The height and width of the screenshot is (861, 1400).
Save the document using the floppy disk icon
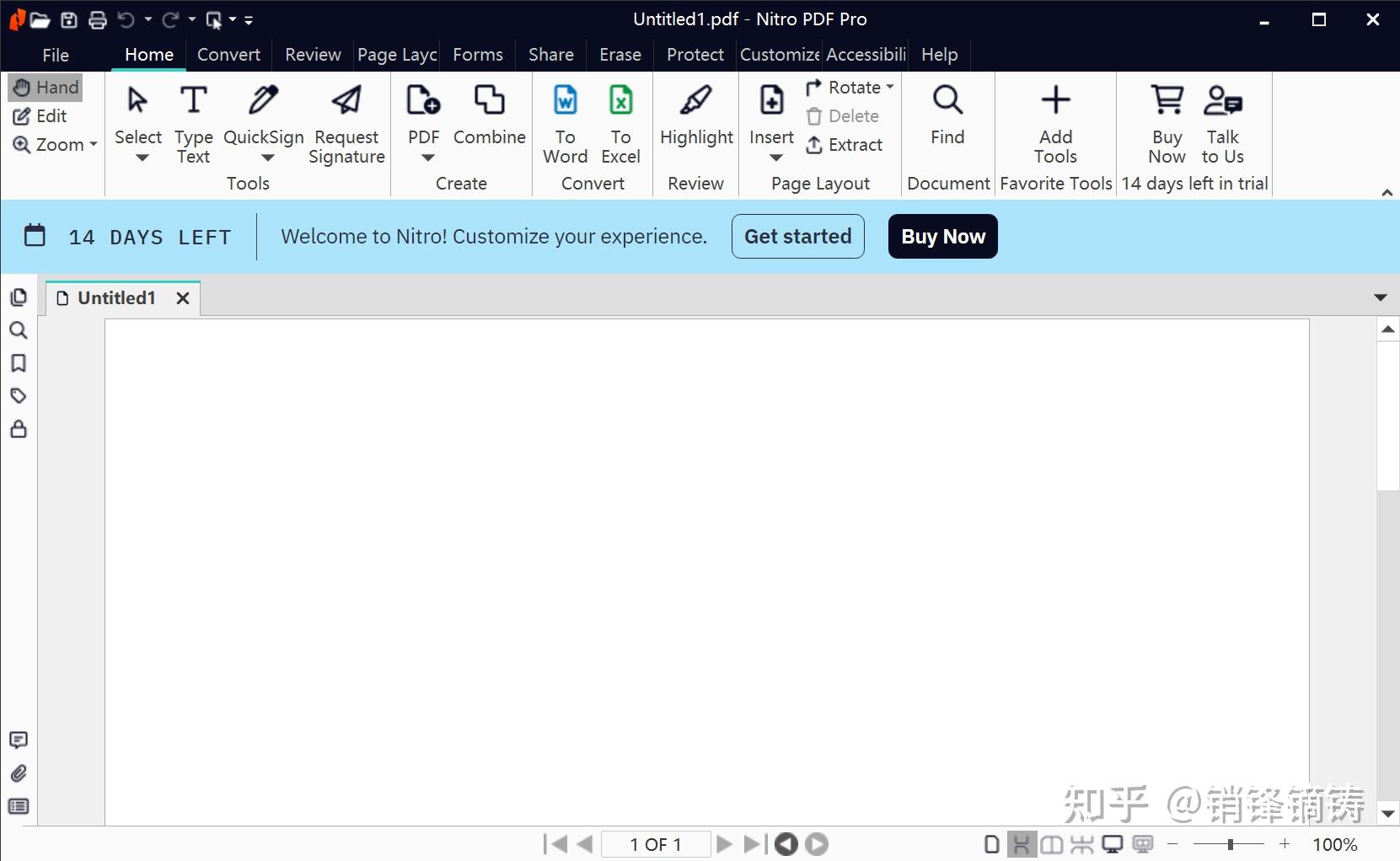[x=69, y=20]
